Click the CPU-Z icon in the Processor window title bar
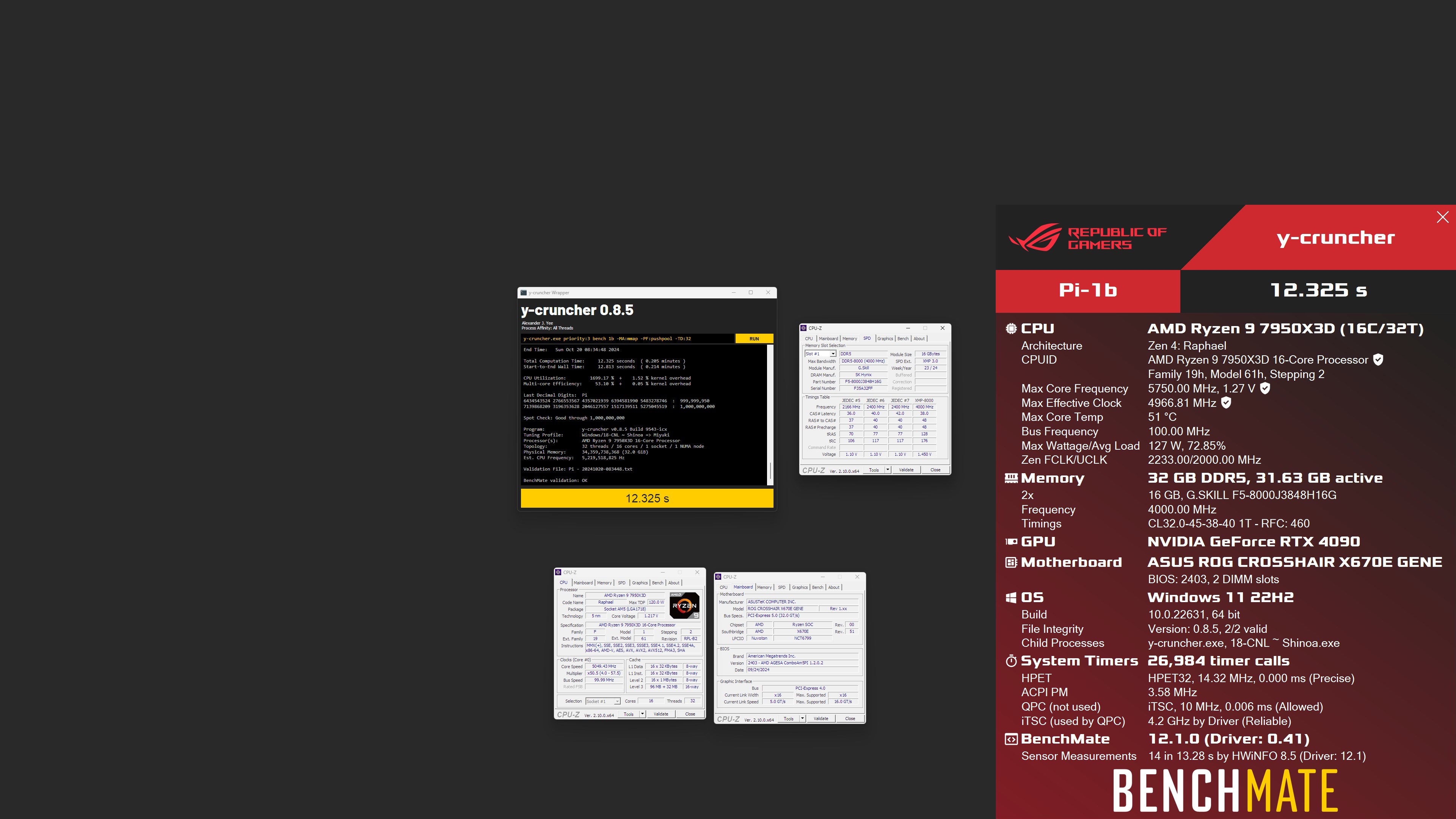The image size is (1456, 819). [559, 572]
